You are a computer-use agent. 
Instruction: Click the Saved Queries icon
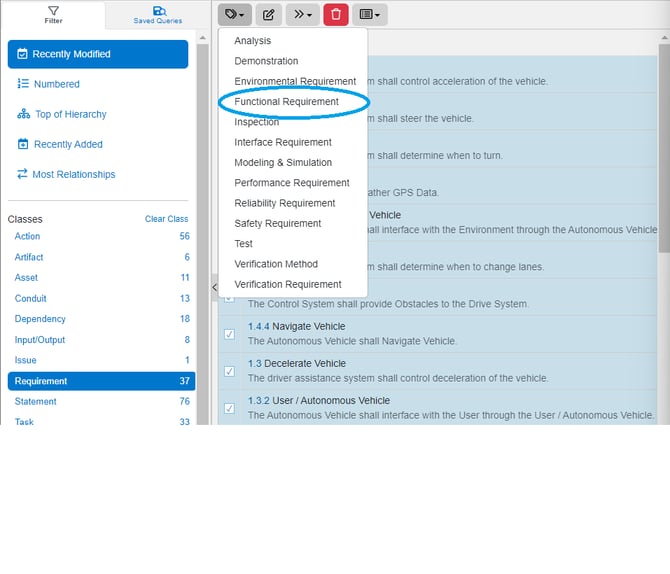(x=158, y=10)
